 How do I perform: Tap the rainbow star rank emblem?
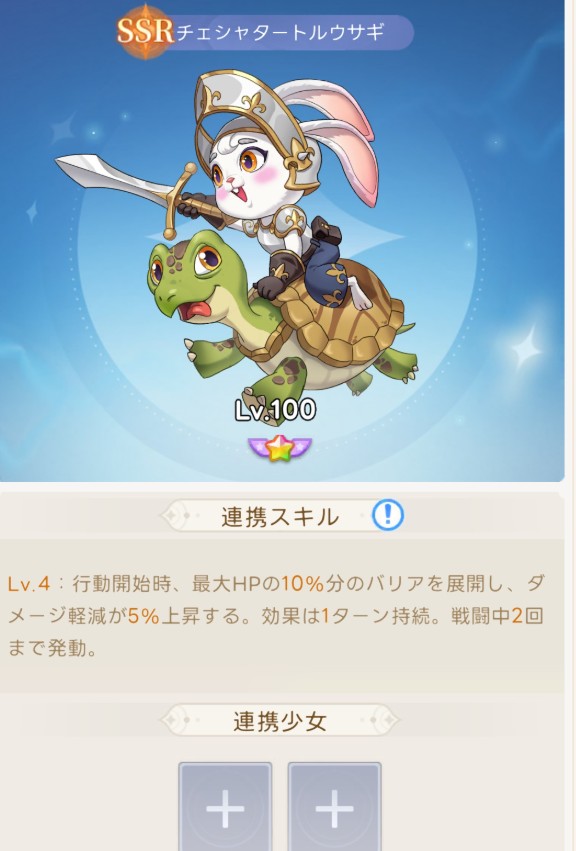pos(280,448)
